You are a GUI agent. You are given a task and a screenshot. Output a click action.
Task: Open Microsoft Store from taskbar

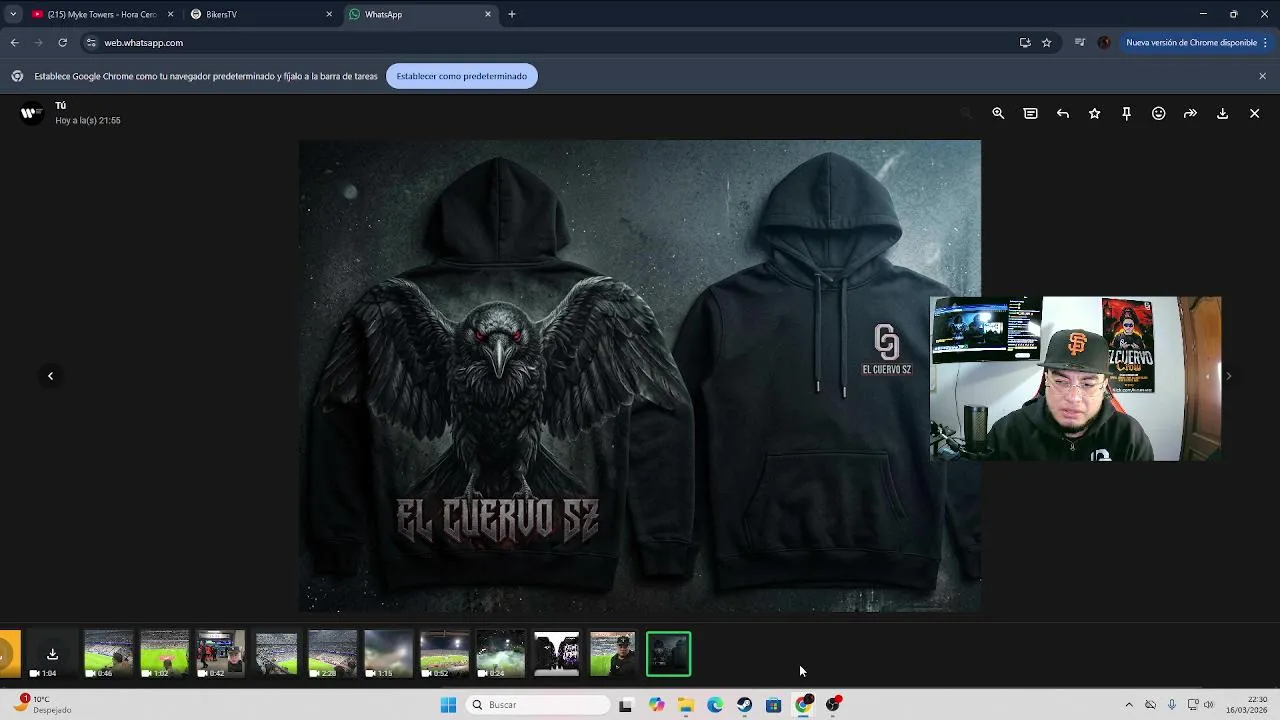pos(773,705)
